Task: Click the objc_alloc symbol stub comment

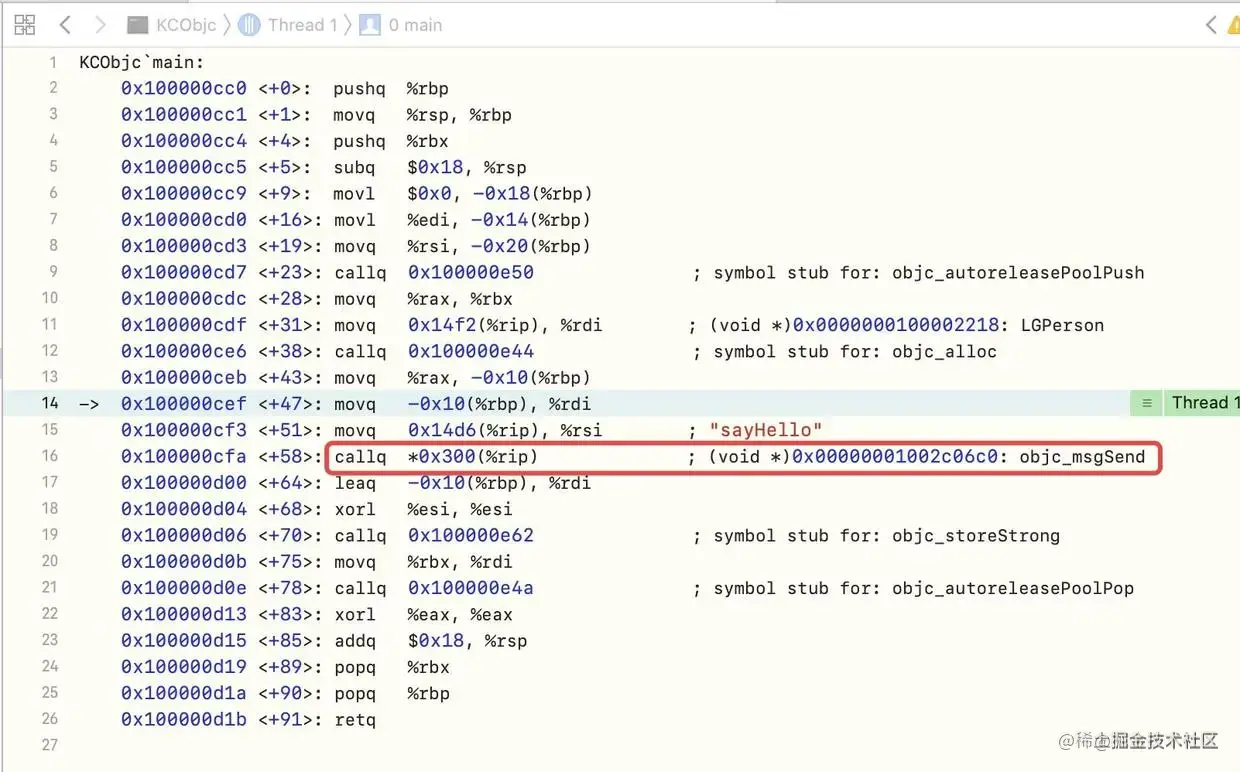Action: coord(845,351)
